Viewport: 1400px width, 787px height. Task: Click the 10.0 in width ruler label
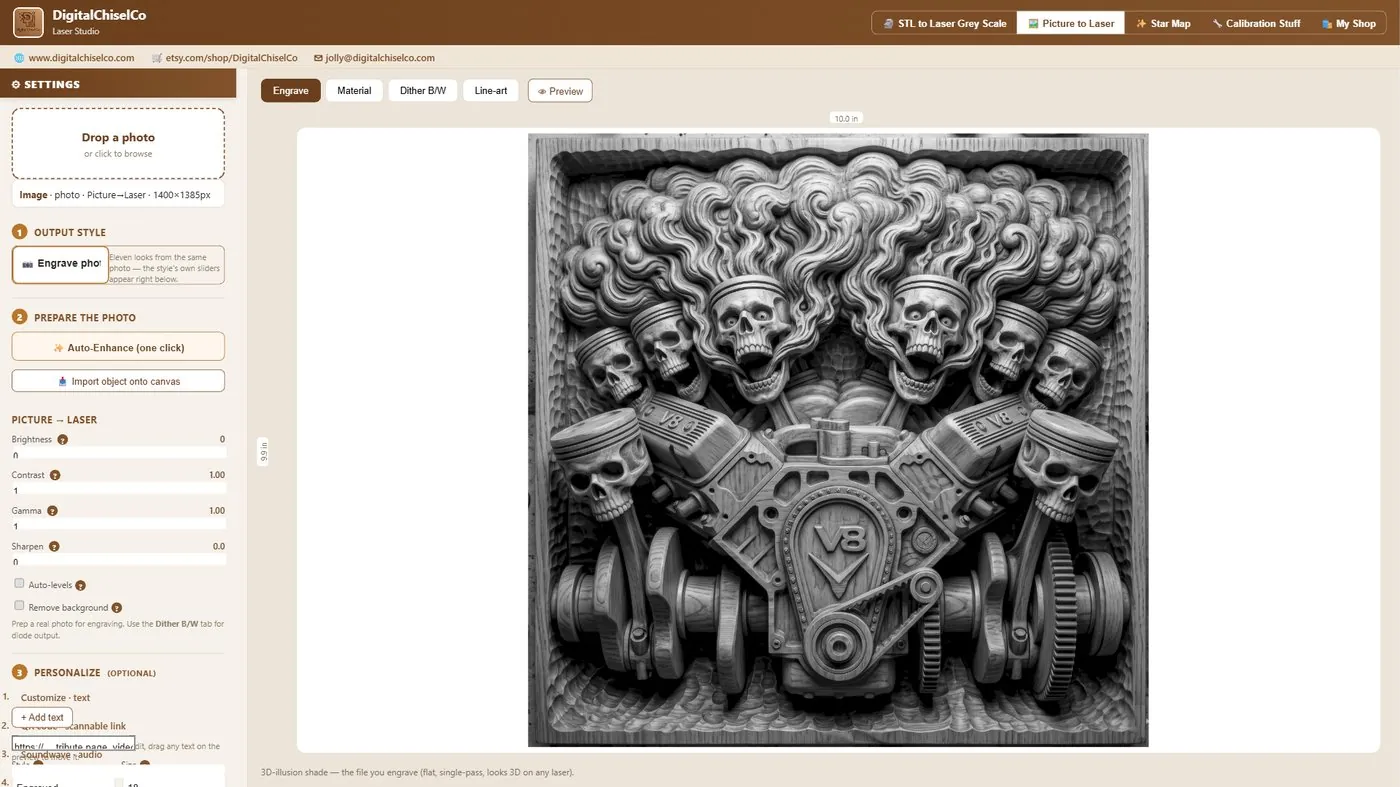pyautogui.click(x=846, y=118)
